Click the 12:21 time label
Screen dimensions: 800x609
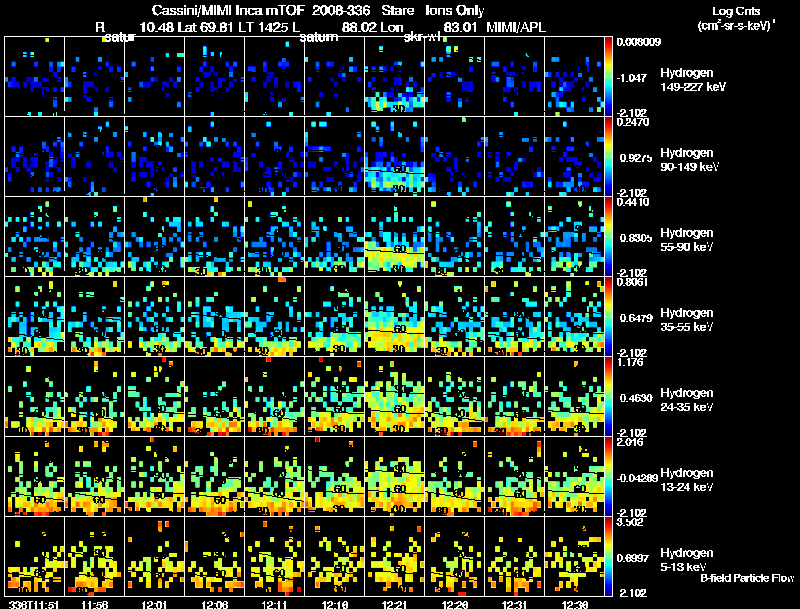[394, 605]
